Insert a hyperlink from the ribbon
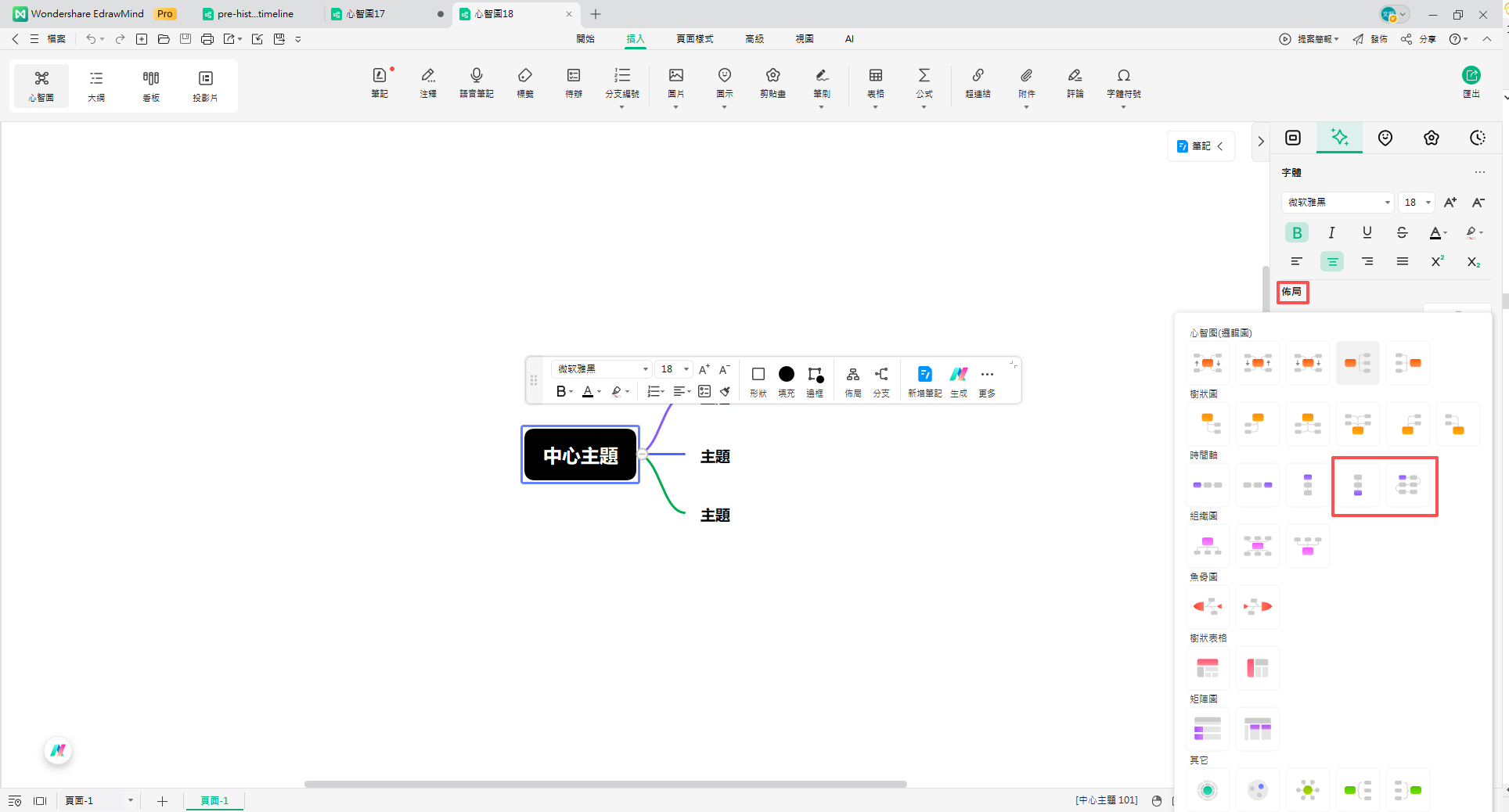1509x812 pixels. 978,82
